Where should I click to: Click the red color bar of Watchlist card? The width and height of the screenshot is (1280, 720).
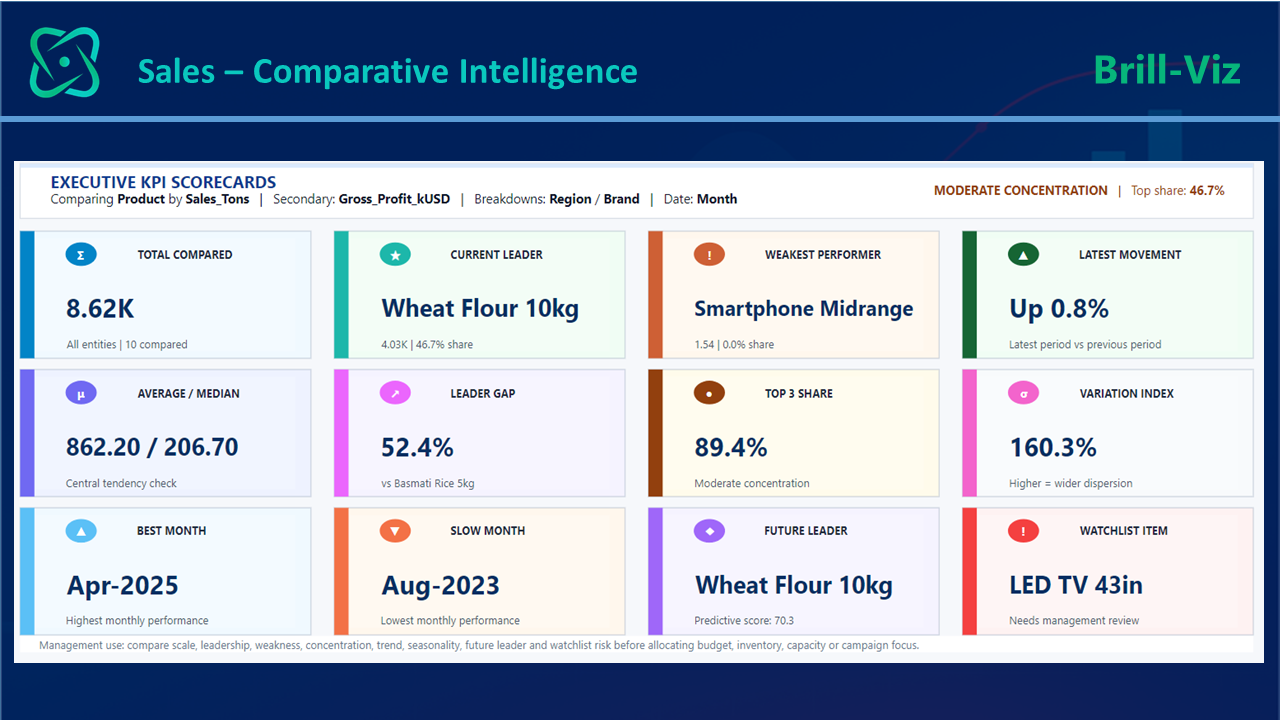coord(969,571)
